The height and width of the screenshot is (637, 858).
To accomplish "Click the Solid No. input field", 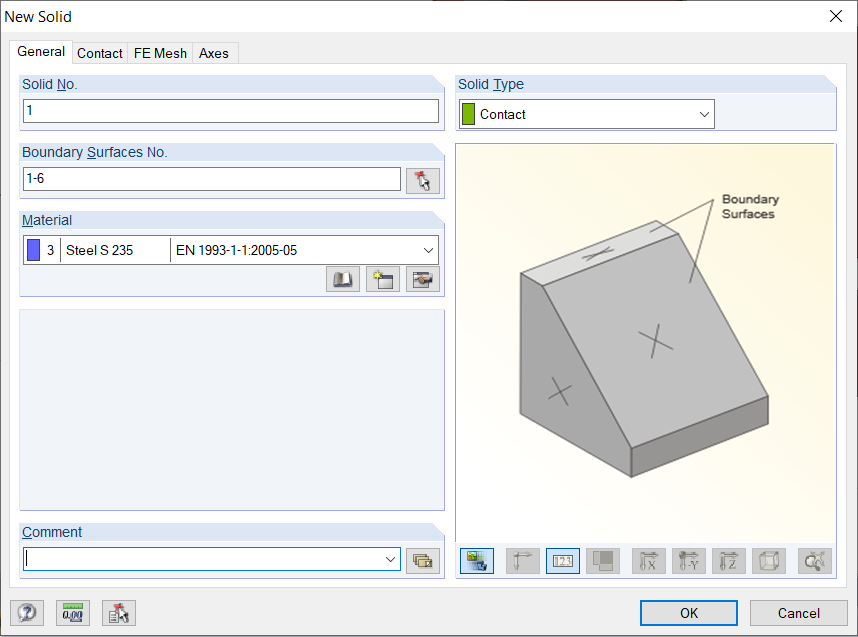I will [x=230, y=111].
